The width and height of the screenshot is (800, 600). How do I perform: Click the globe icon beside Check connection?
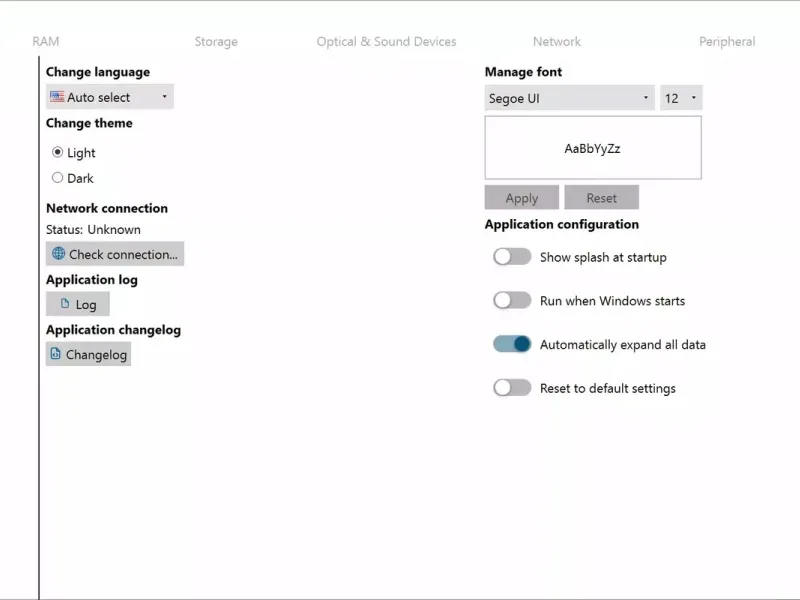[x=58, y=254]
